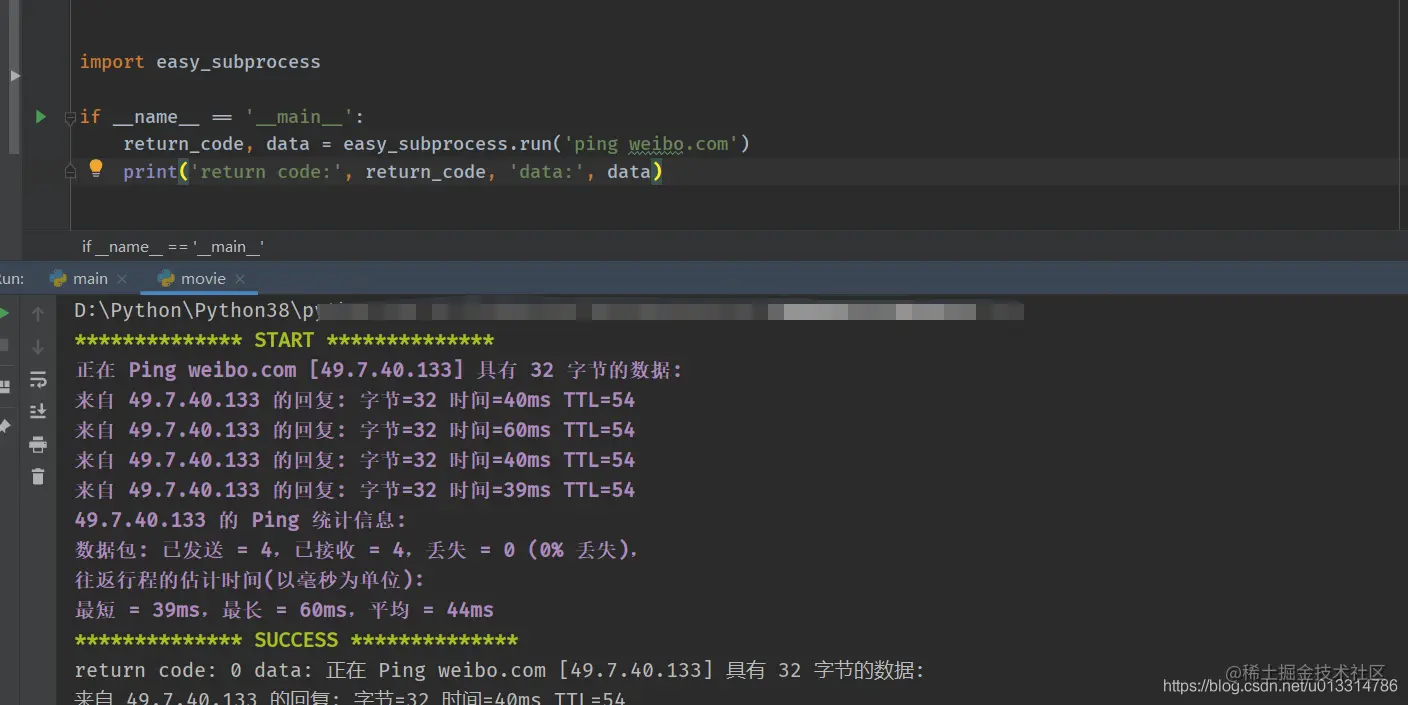Click the Pin Tab icon
1408x705 pixels.
pyautogui.click(x=4, y=426)
